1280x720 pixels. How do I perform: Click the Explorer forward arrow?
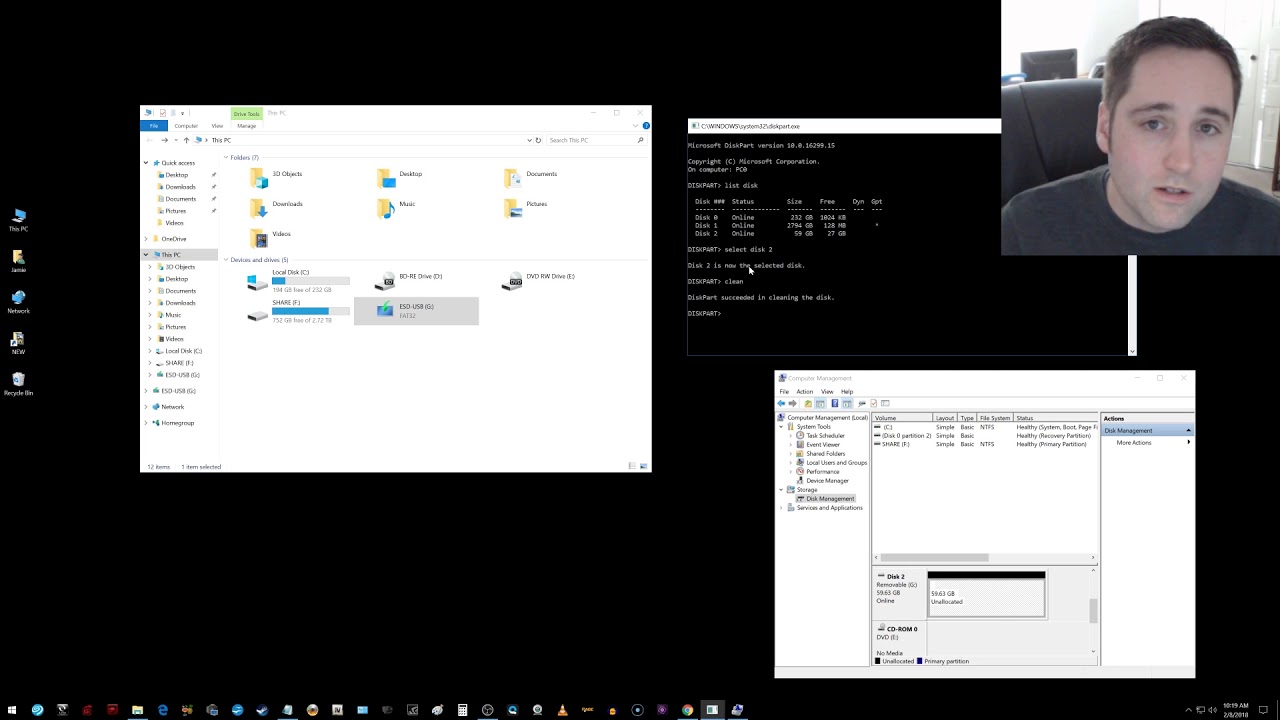coord(164,140)
